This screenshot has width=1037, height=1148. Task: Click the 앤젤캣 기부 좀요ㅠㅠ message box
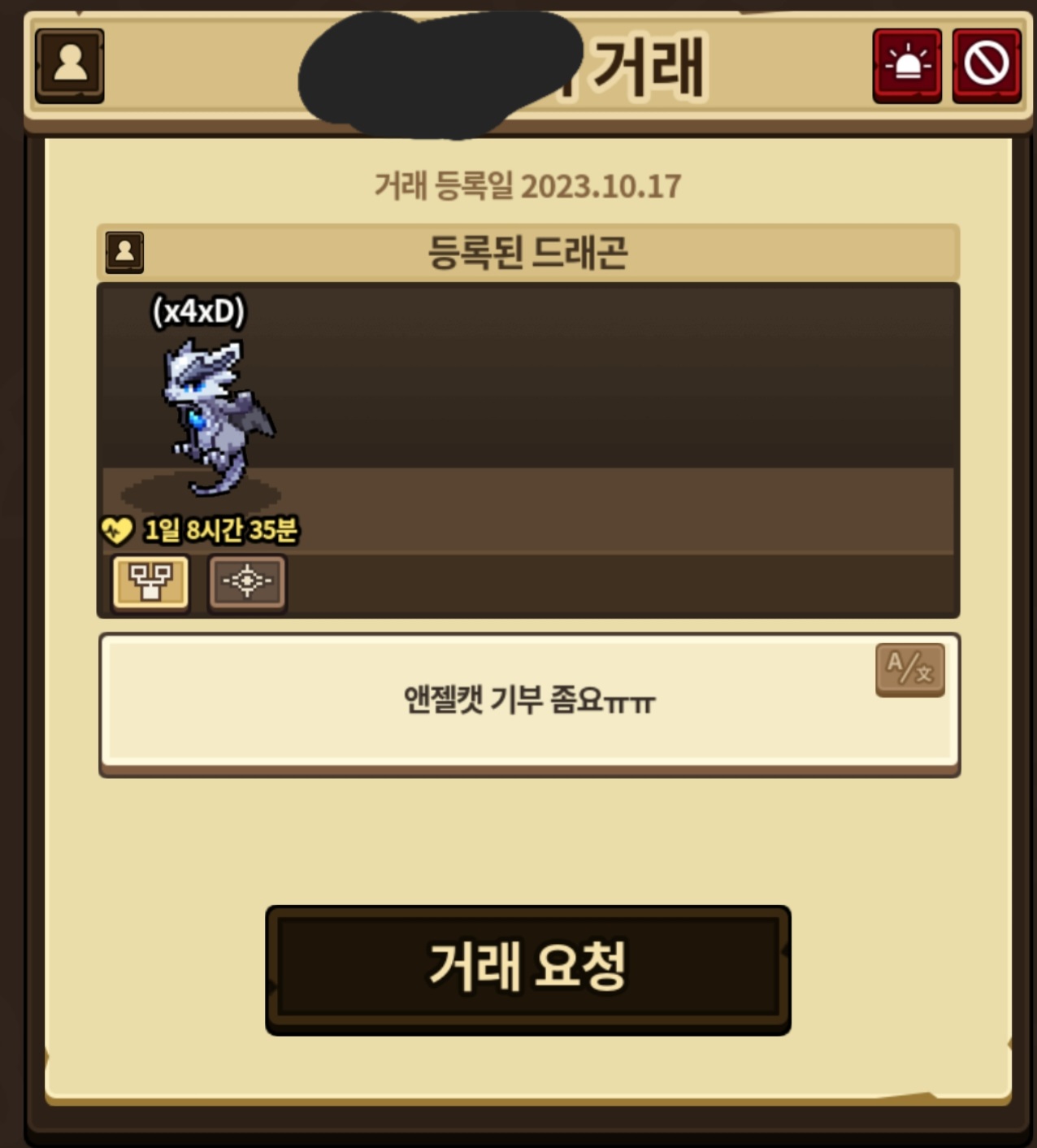(529, 705)
